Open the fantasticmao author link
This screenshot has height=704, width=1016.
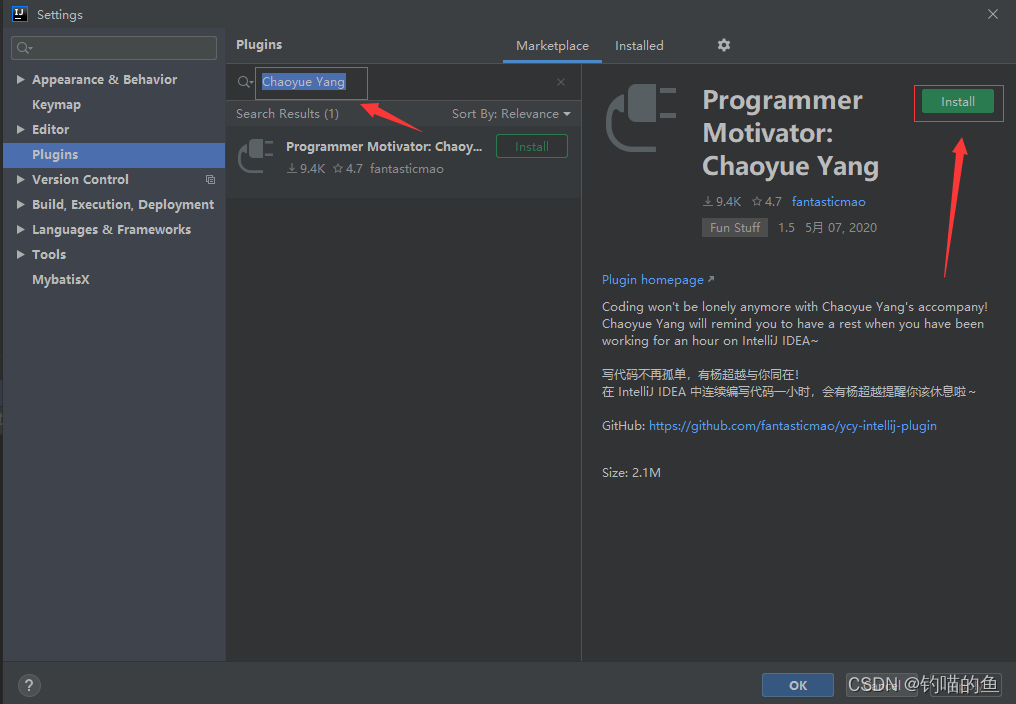tap(828, 202)
